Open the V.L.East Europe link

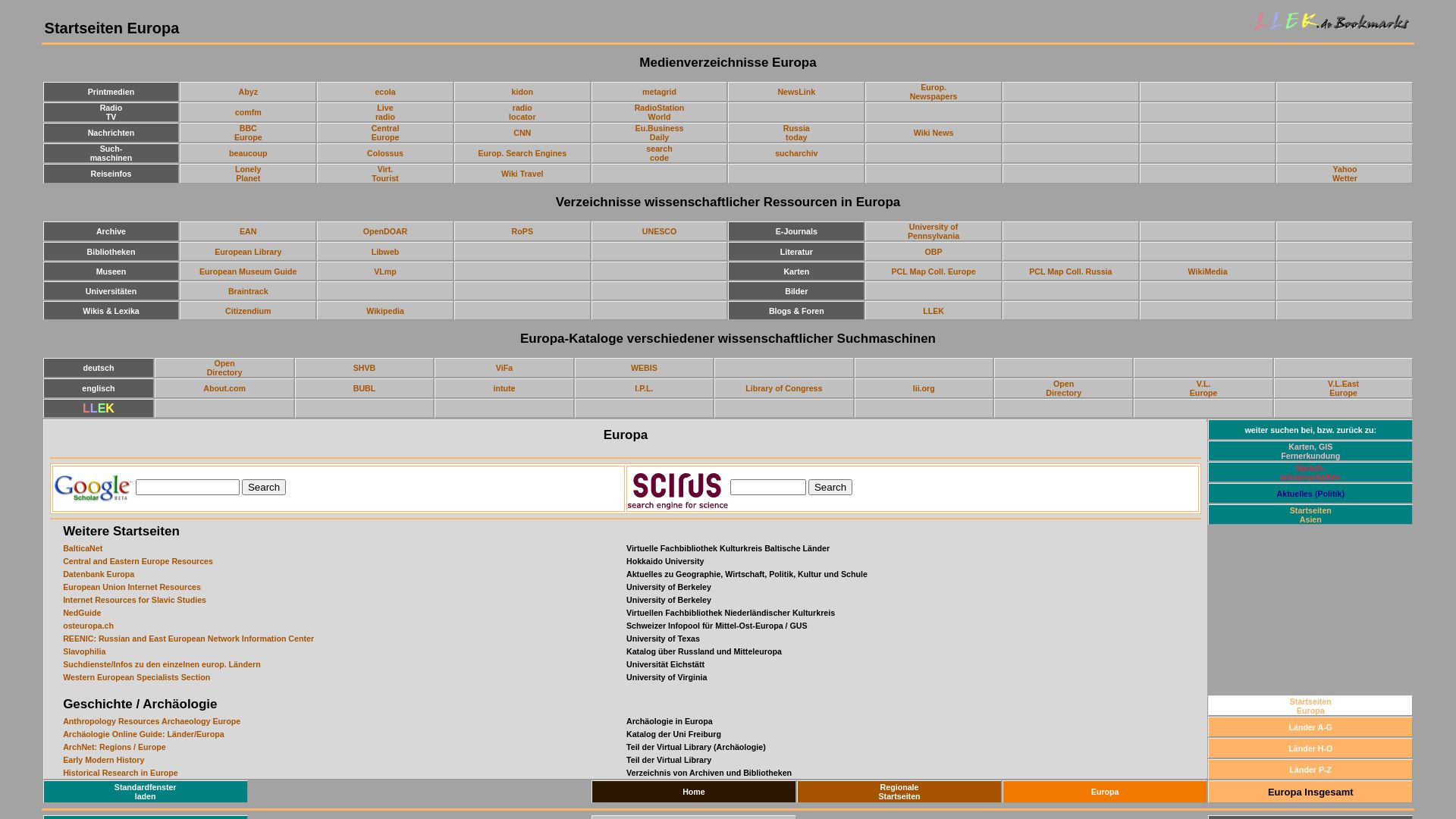click(x=1343, y=388)
